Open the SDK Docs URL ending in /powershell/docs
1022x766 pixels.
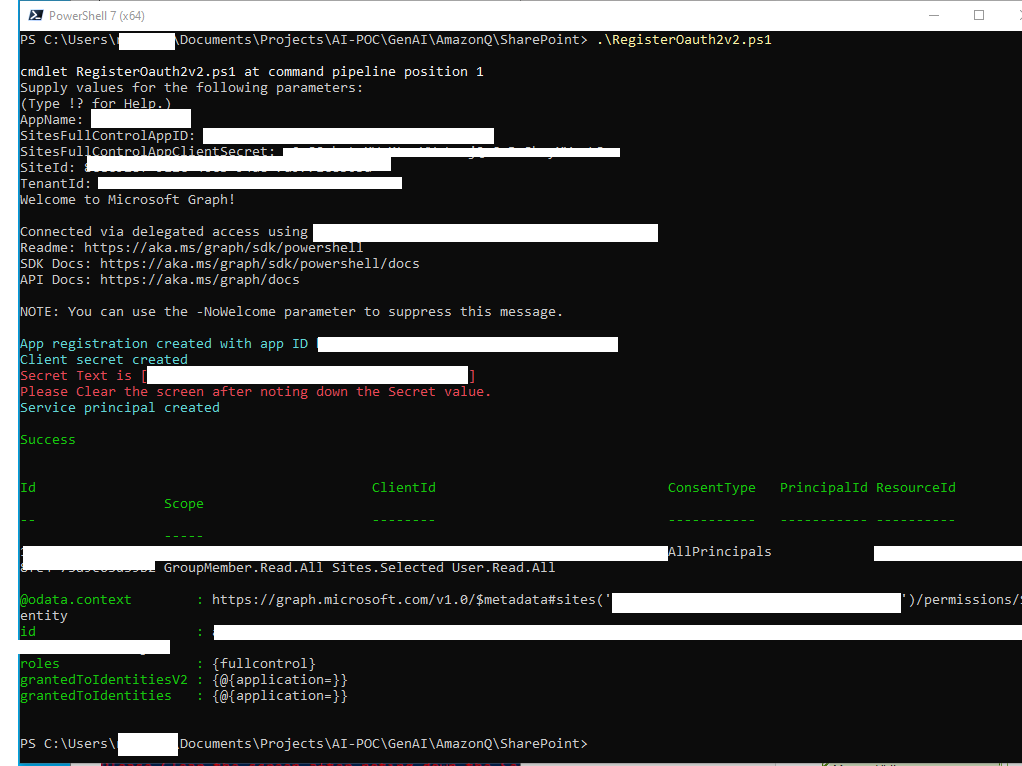coord(259,263)
